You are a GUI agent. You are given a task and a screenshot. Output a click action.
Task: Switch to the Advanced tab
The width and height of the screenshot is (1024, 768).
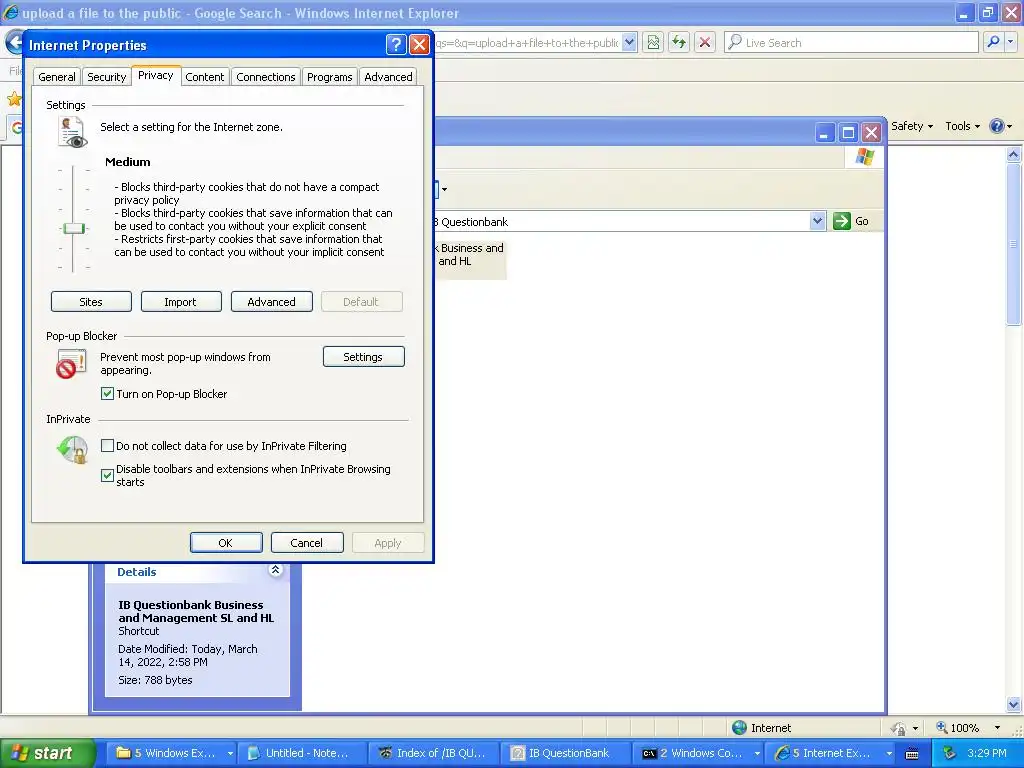pos(388,77)
